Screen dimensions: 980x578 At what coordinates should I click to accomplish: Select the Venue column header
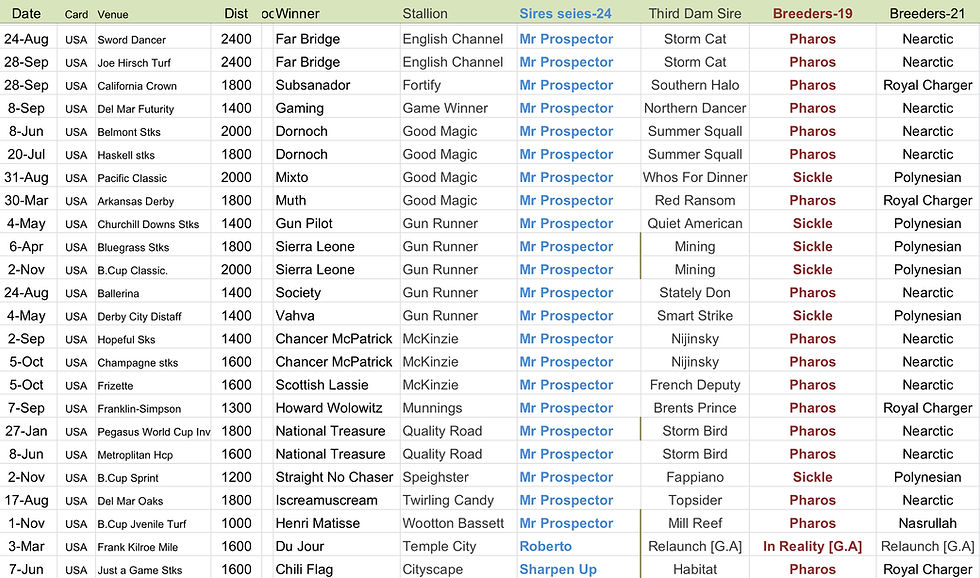coord(112,14)
